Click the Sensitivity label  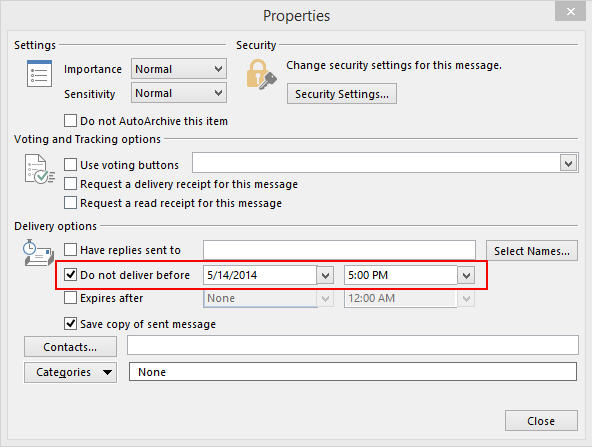pos(89,94)
